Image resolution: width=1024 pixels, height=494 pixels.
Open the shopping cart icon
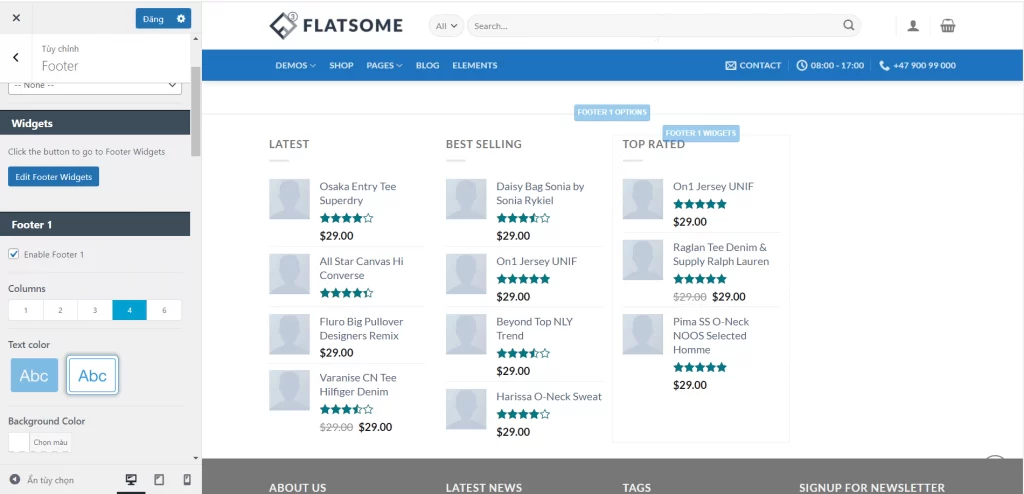point(947,26)
